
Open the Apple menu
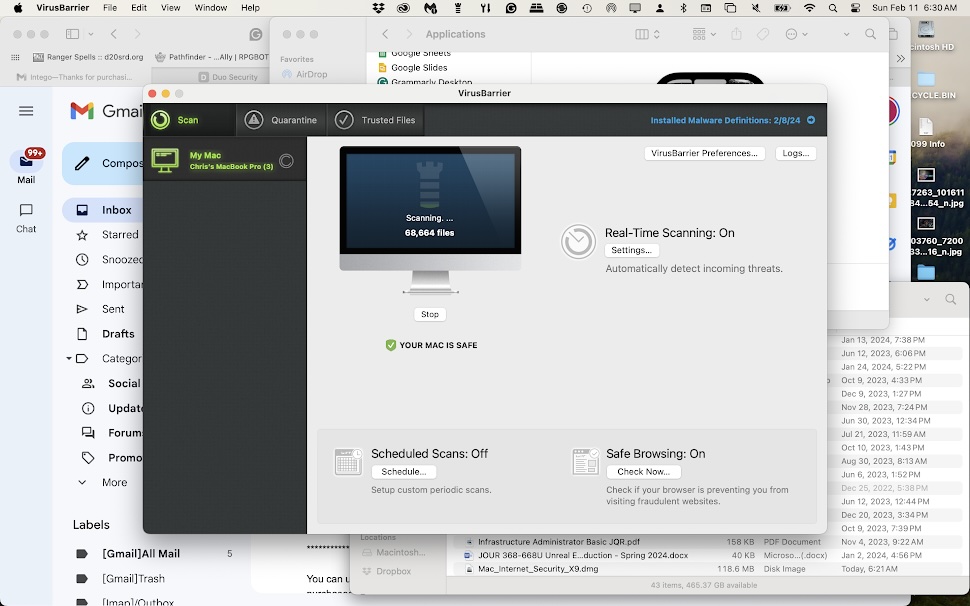pyautogui.click(x=18, y=7)
